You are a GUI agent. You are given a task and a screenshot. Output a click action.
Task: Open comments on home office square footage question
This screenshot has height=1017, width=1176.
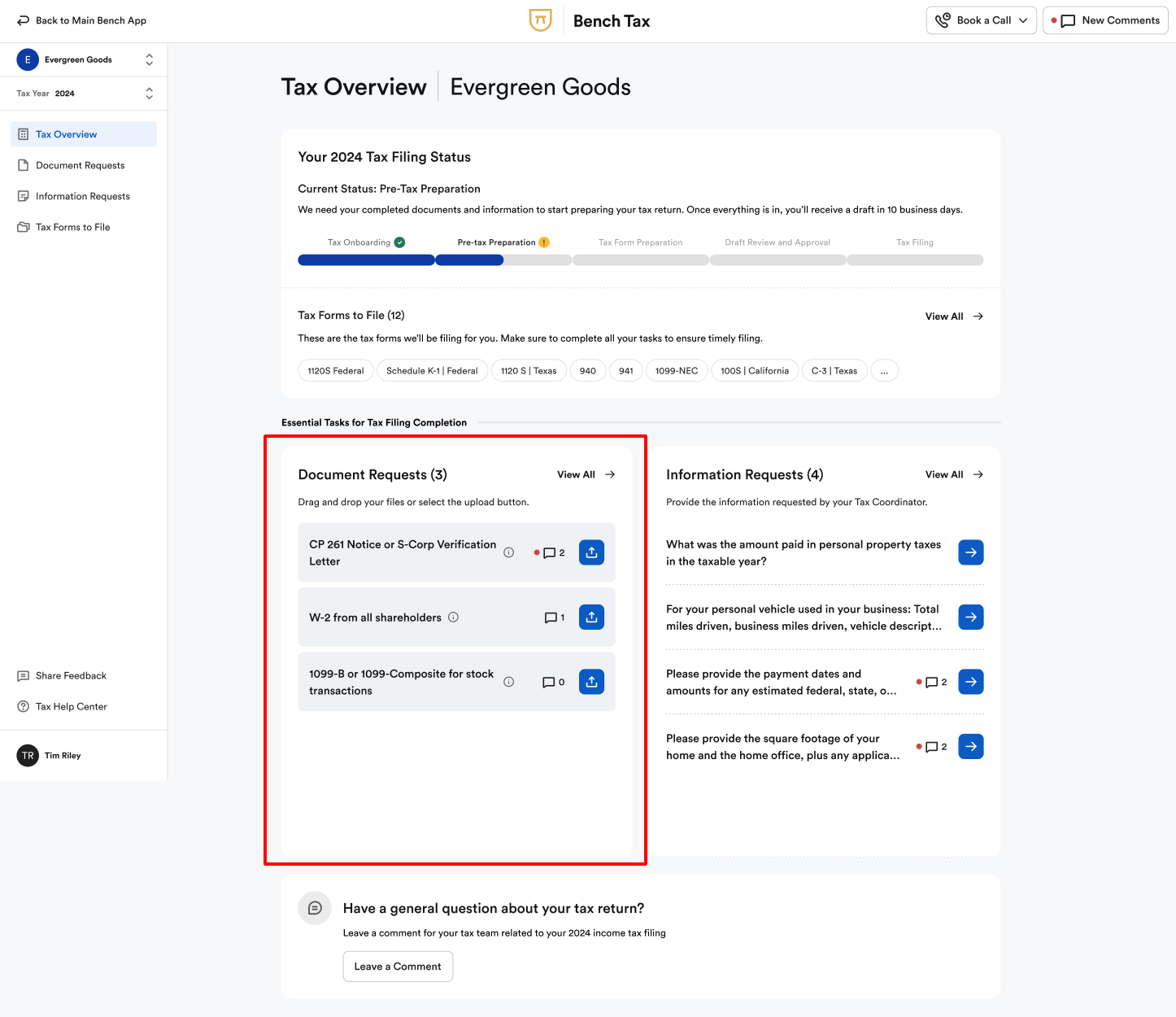pyautogui.click(x=932, y=746)
